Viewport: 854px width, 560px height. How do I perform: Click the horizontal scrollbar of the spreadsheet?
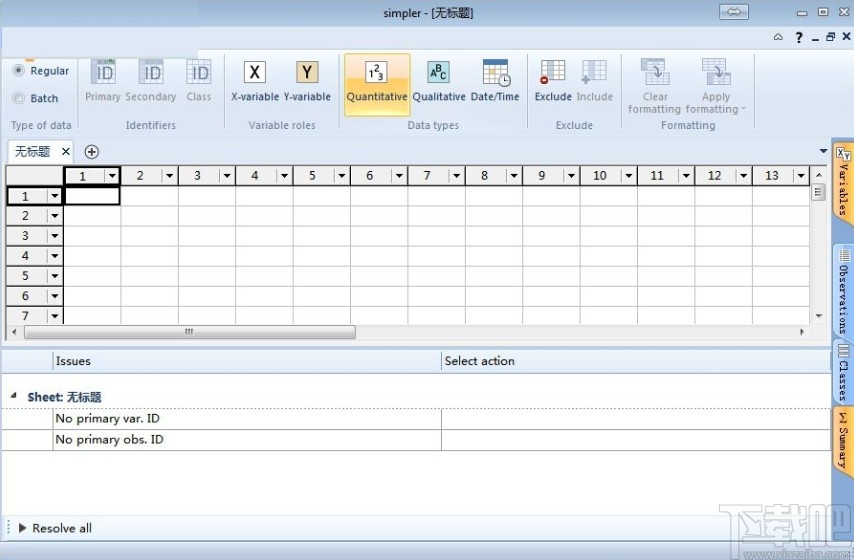coord(189,332)
